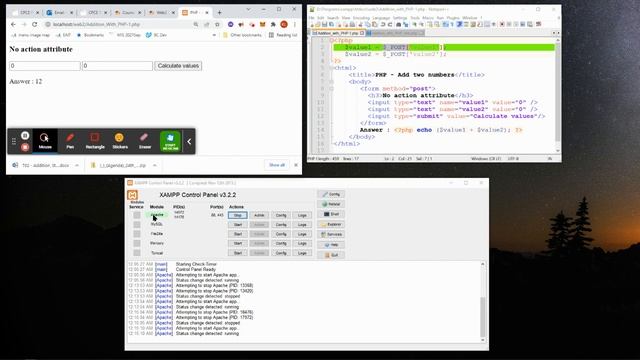Select the second Notepad++ document tab
This screenshot has height=360, width=640.
coord(395,33)
